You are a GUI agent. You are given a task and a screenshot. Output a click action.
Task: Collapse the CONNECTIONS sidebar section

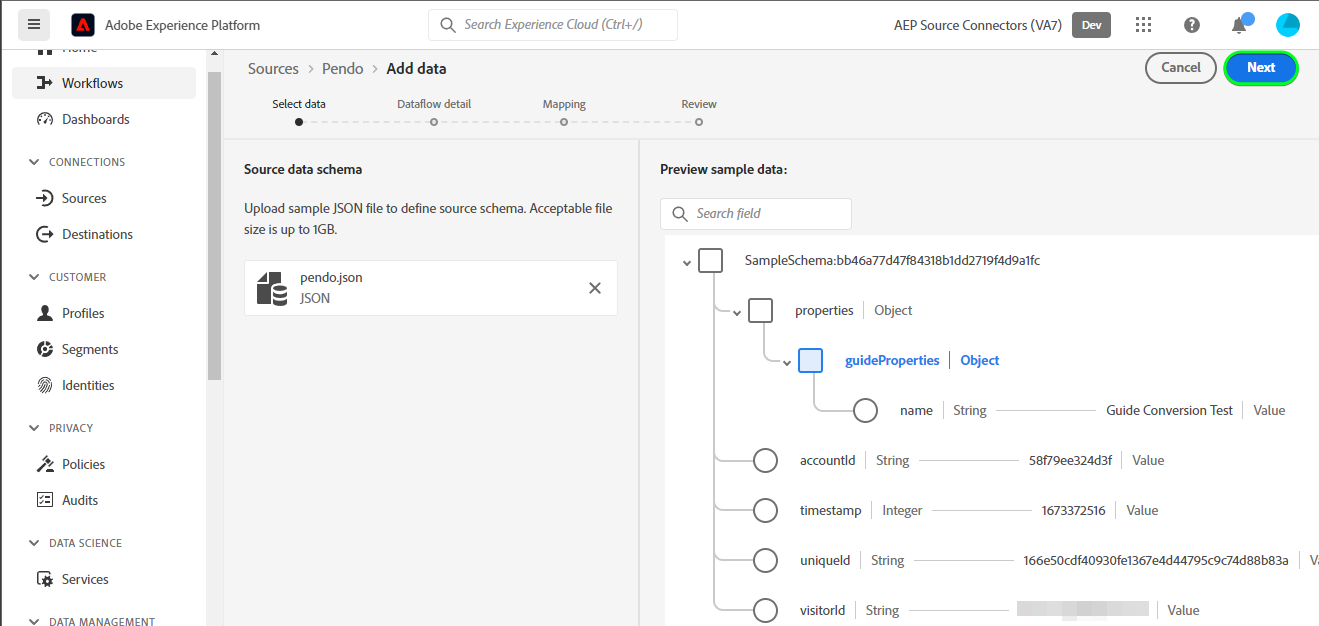[35, 162]
